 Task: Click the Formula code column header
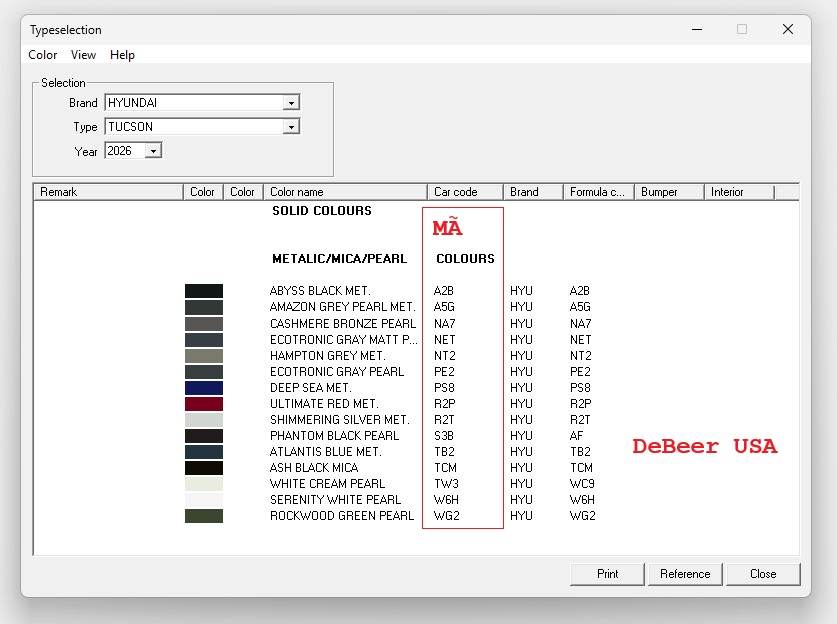pyautogui.click(x=597, y=192)
